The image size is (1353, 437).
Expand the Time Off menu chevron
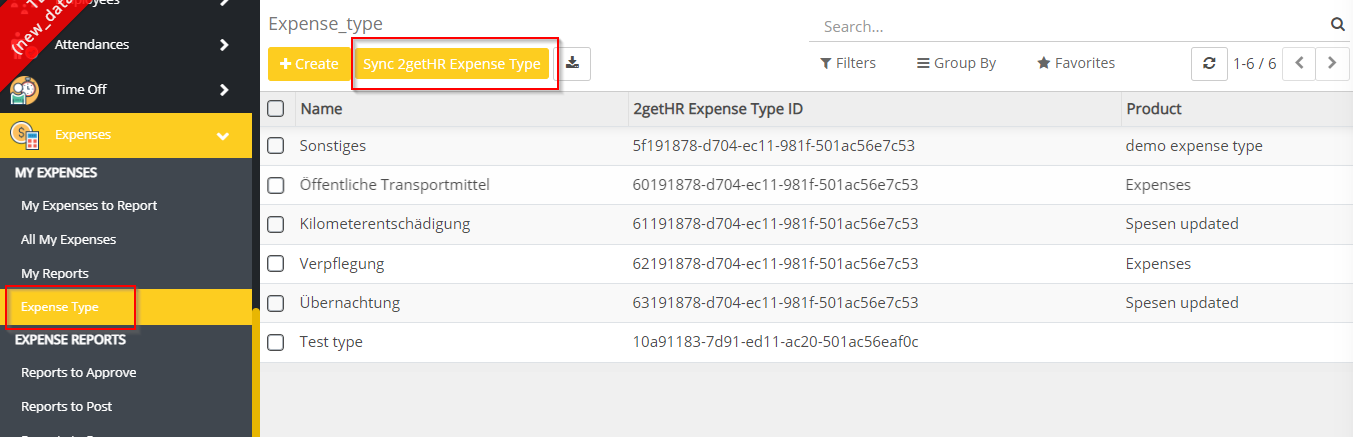point(224,90)
